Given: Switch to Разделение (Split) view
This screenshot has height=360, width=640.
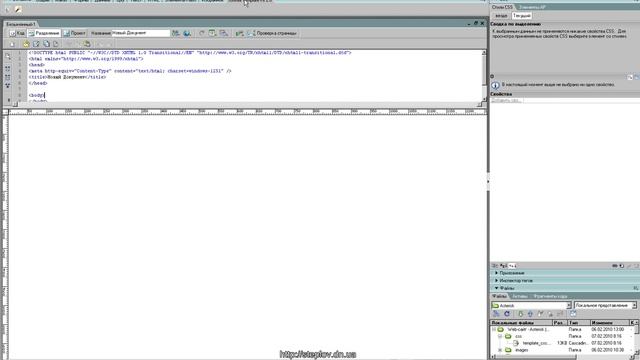Looking at the screenshot, I should (44, 33).
